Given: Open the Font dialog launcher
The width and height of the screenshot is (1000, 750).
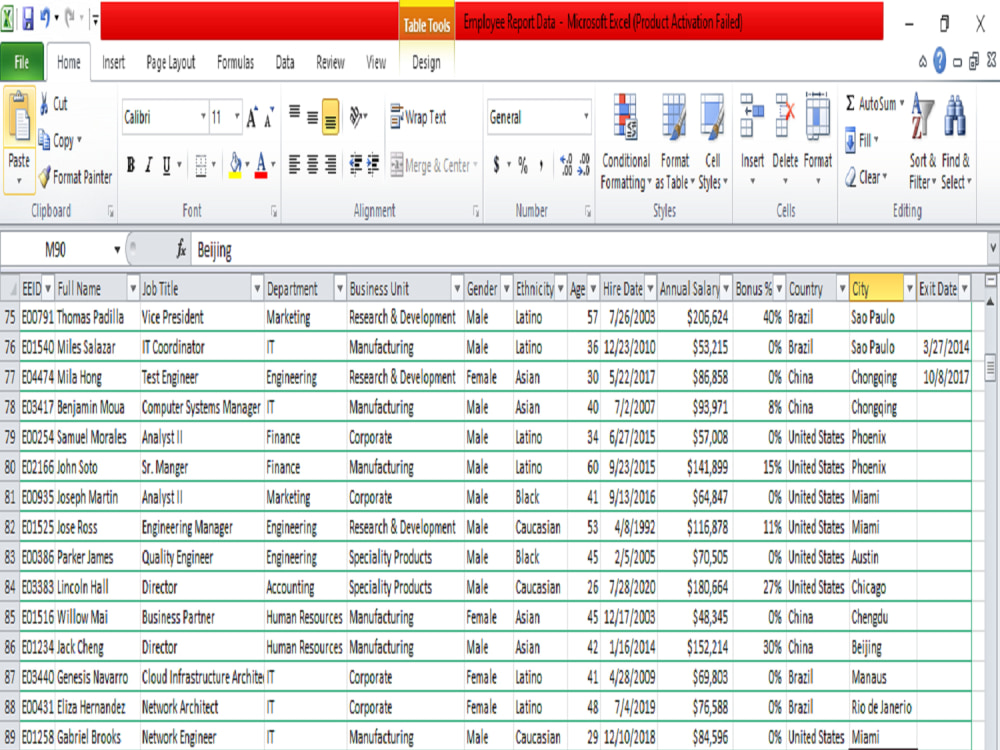Looking at the screenshot, I should pyautogui.click(x=274, y=211).
